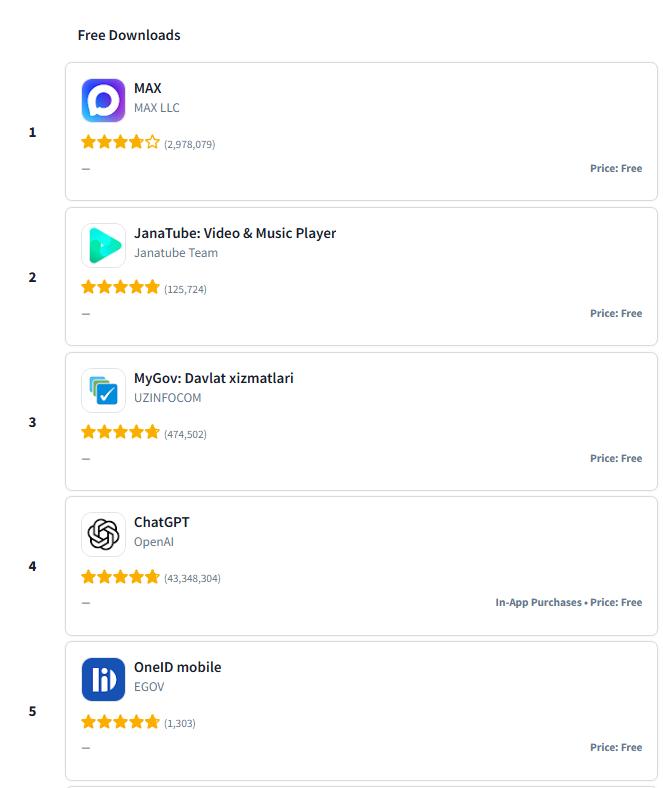
Task: Select the MyGov app icon
Action: click(x=103, y=390)
